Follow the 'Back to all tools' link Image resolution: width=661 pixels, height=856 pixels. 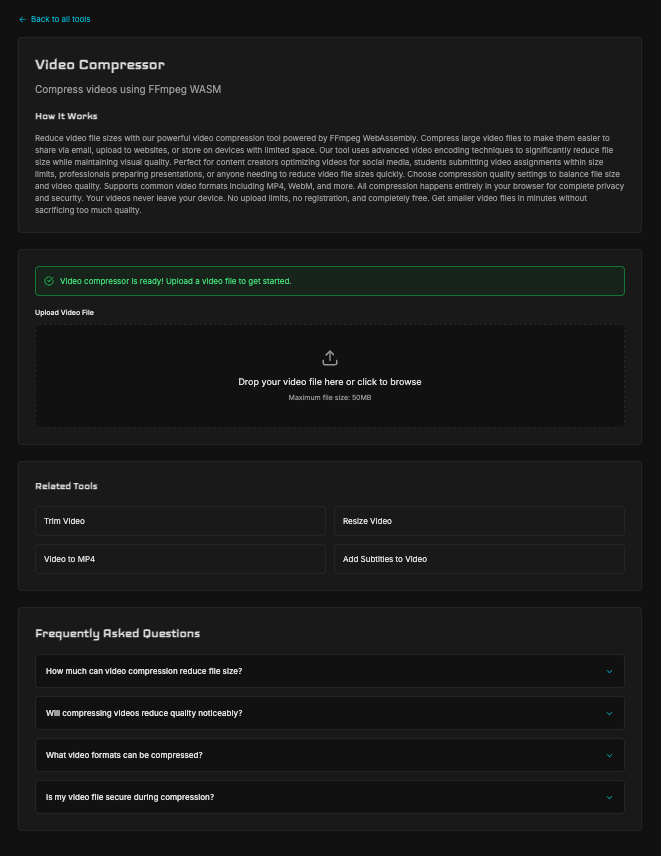54,19
